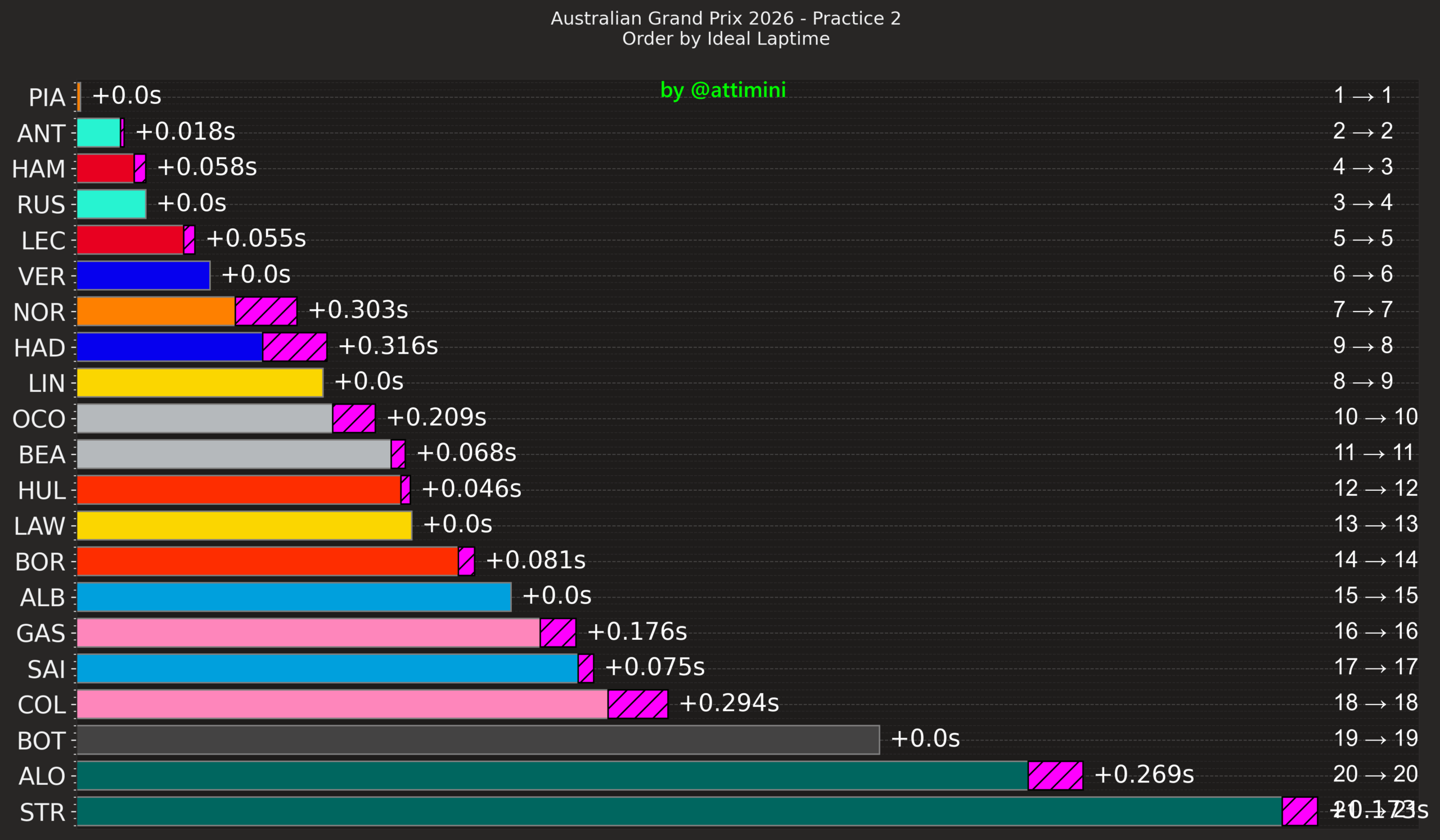Click the PIA driver label
Screen dimensions: 1440x840
[47, 98]
